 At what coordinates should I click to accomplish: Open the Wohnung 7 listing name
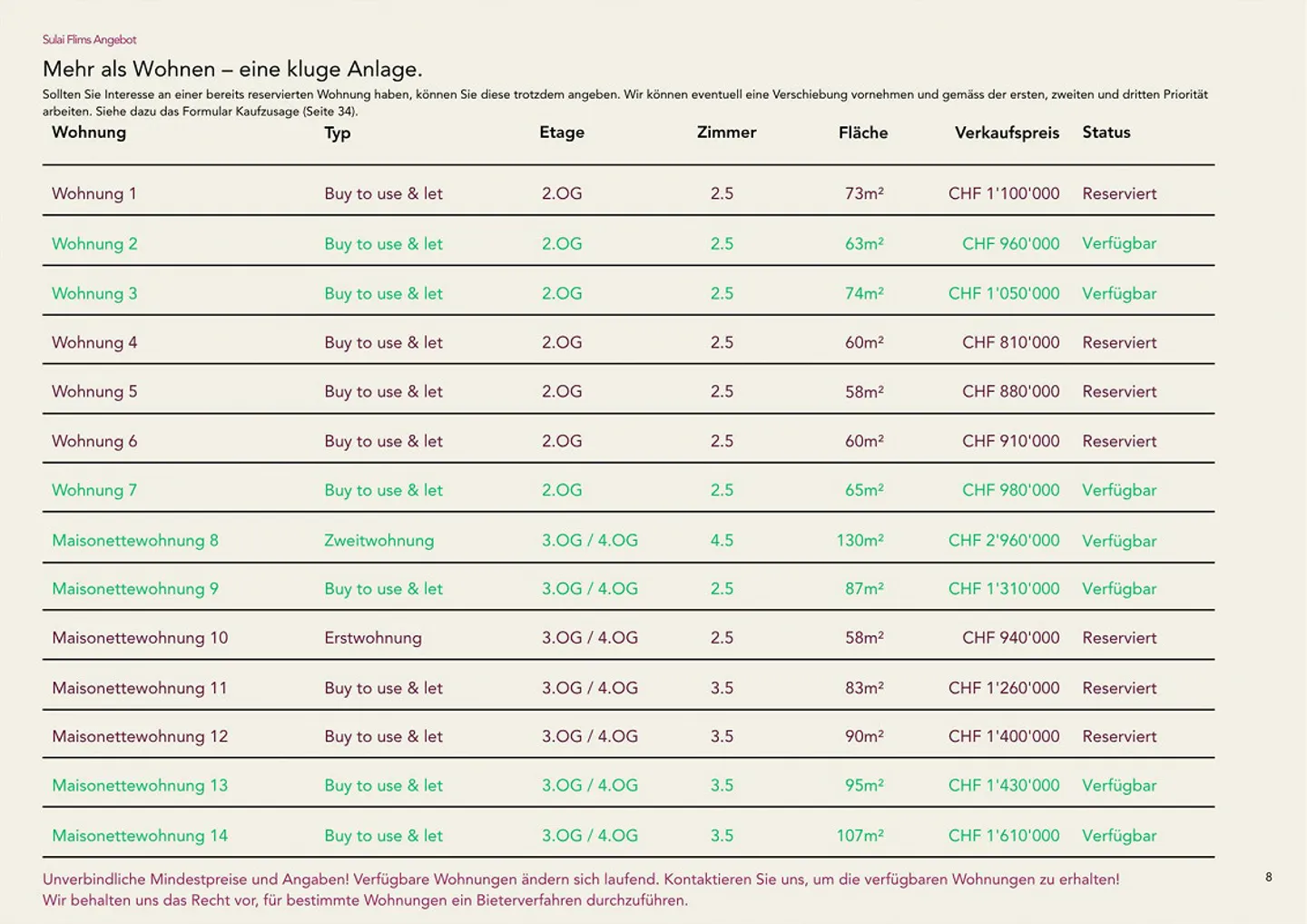point(94,490)
